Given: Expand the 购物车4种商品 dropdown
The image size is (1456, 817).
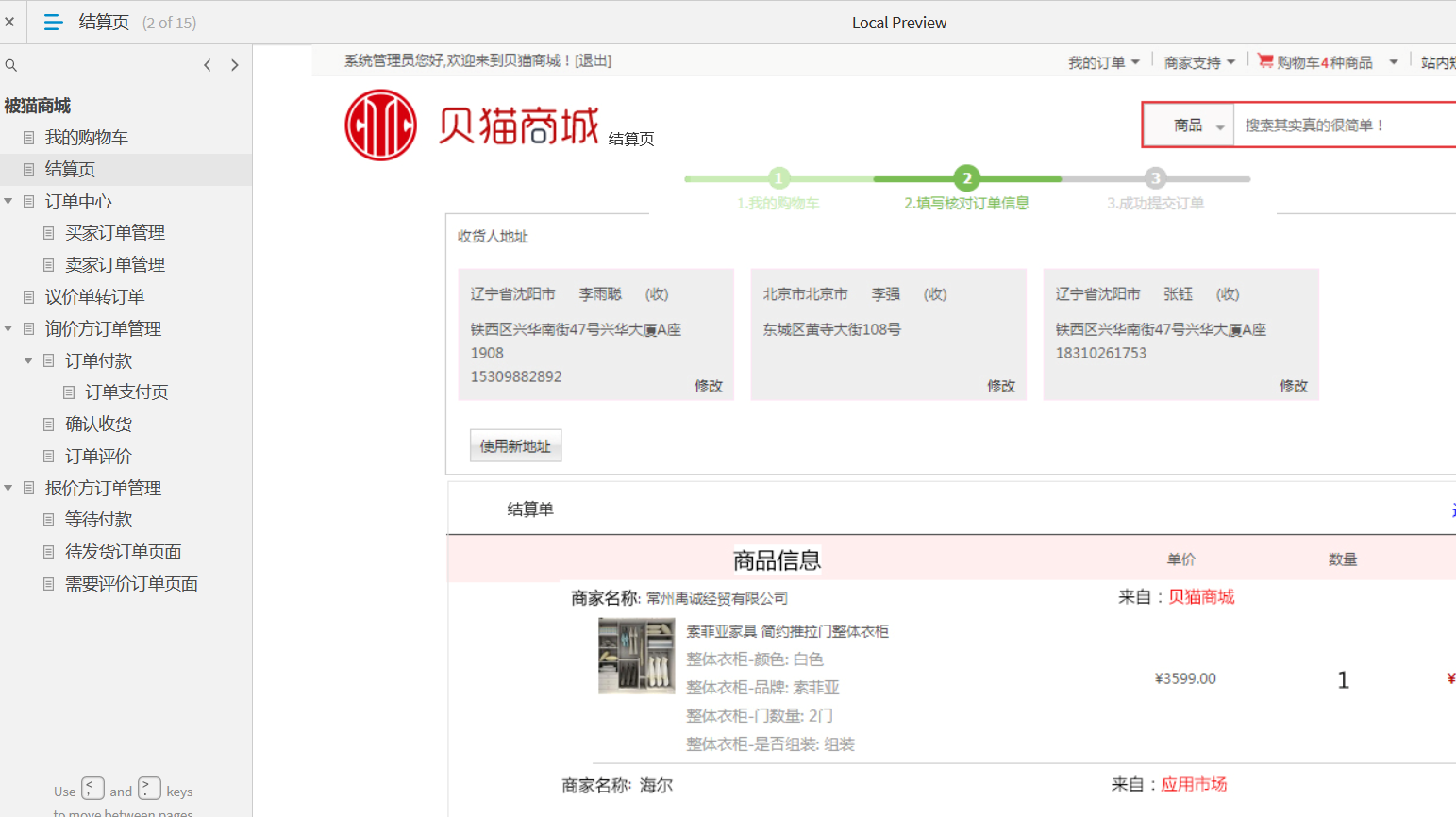Looking at the screenshot, I should click(x=1393, y=62).
